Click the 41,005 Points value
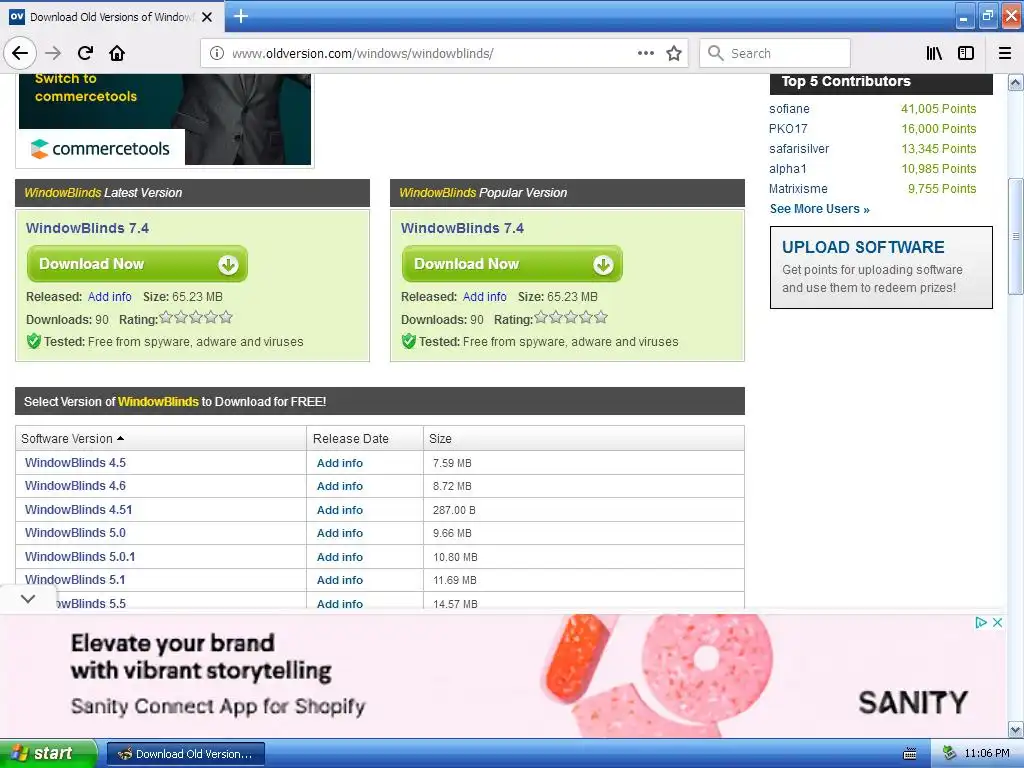The height and width of the screenshot is (768, 1024). coord(938,108)
